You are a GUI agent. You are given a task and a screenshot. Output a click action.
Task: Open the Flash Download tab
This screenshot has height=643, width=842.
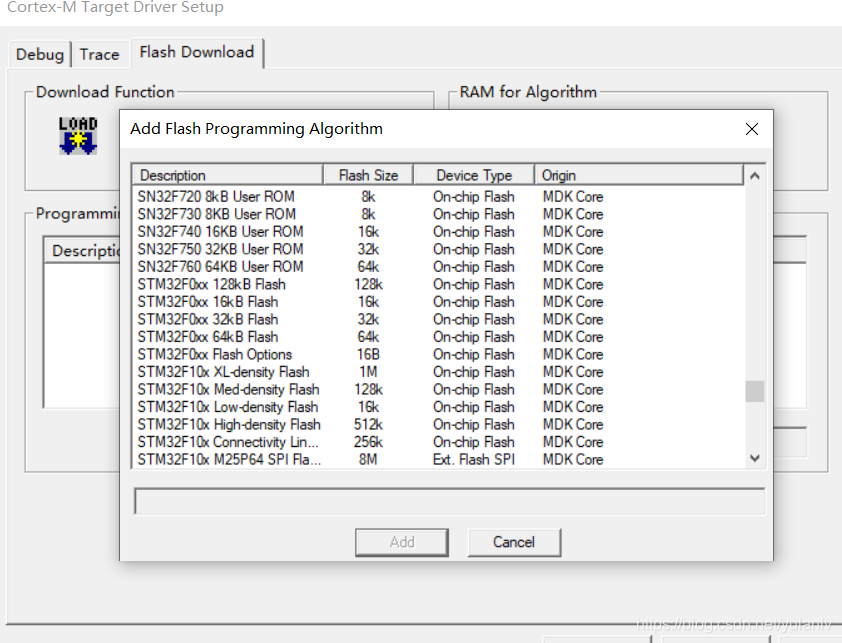tap(196, 53)
